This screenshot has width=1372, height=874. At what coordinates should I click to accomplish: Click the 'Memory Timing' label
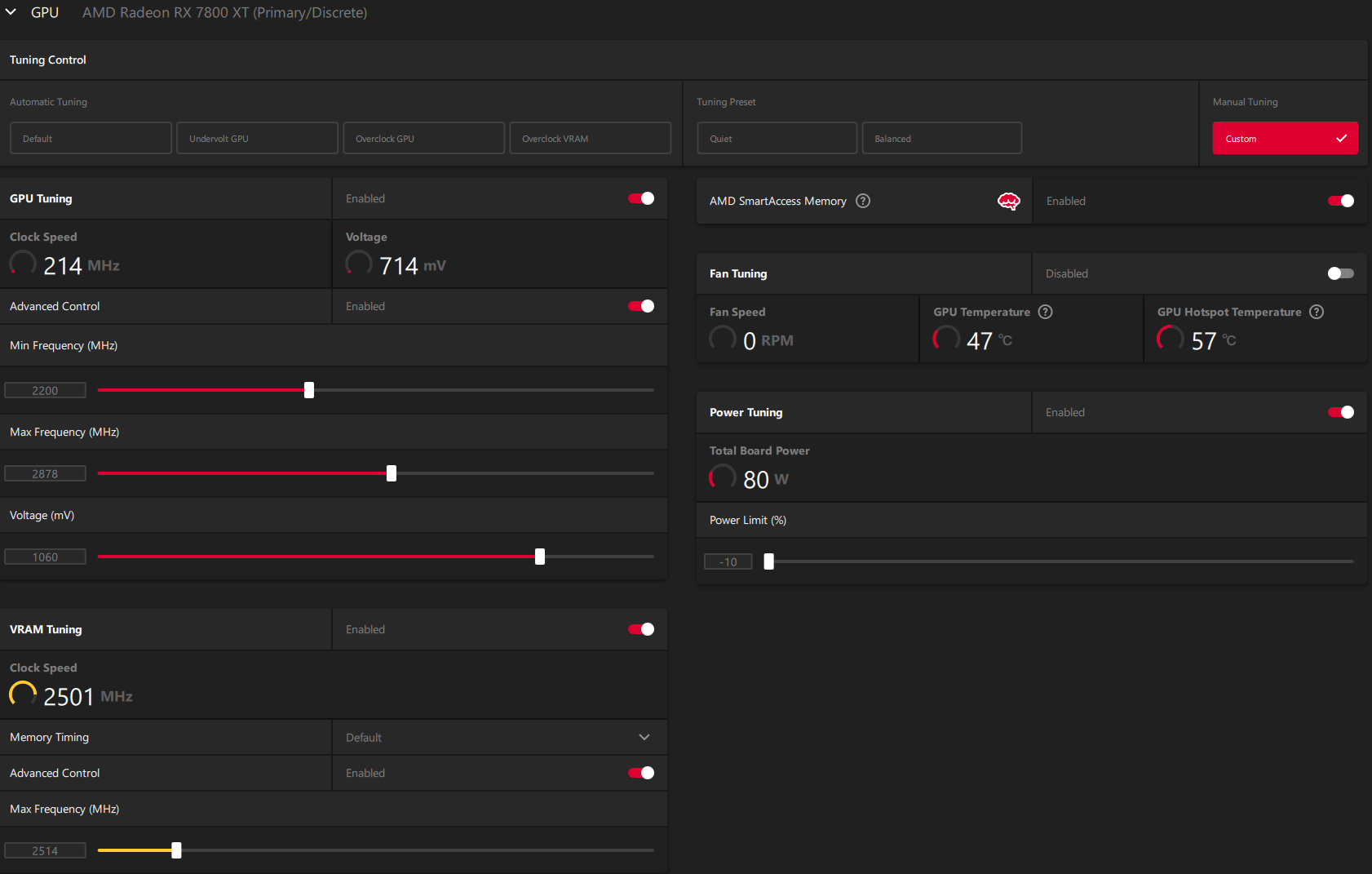click(50, 737)
